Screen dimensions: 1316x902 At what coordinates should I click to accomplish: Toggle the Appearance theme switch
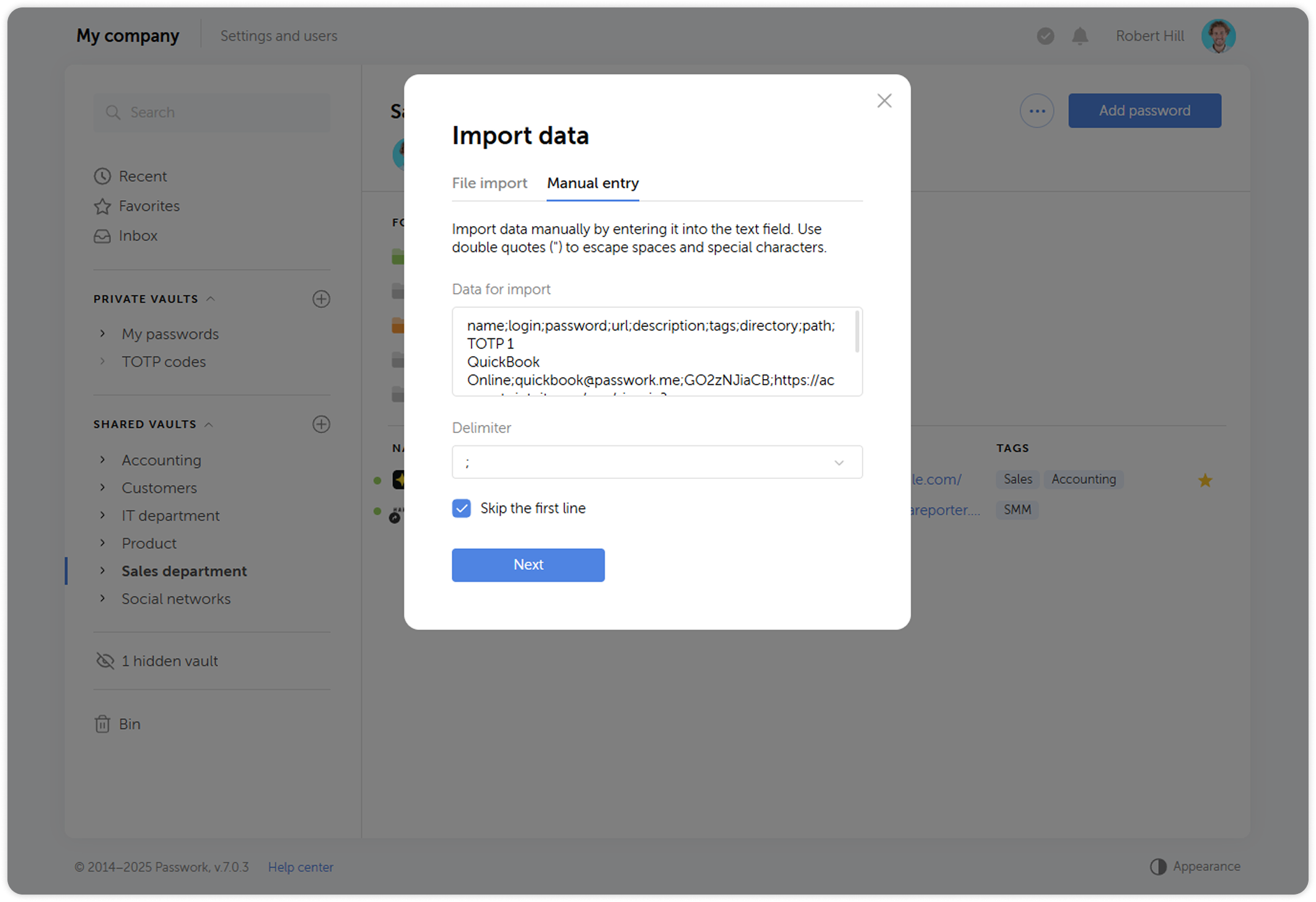point(1158,866)
